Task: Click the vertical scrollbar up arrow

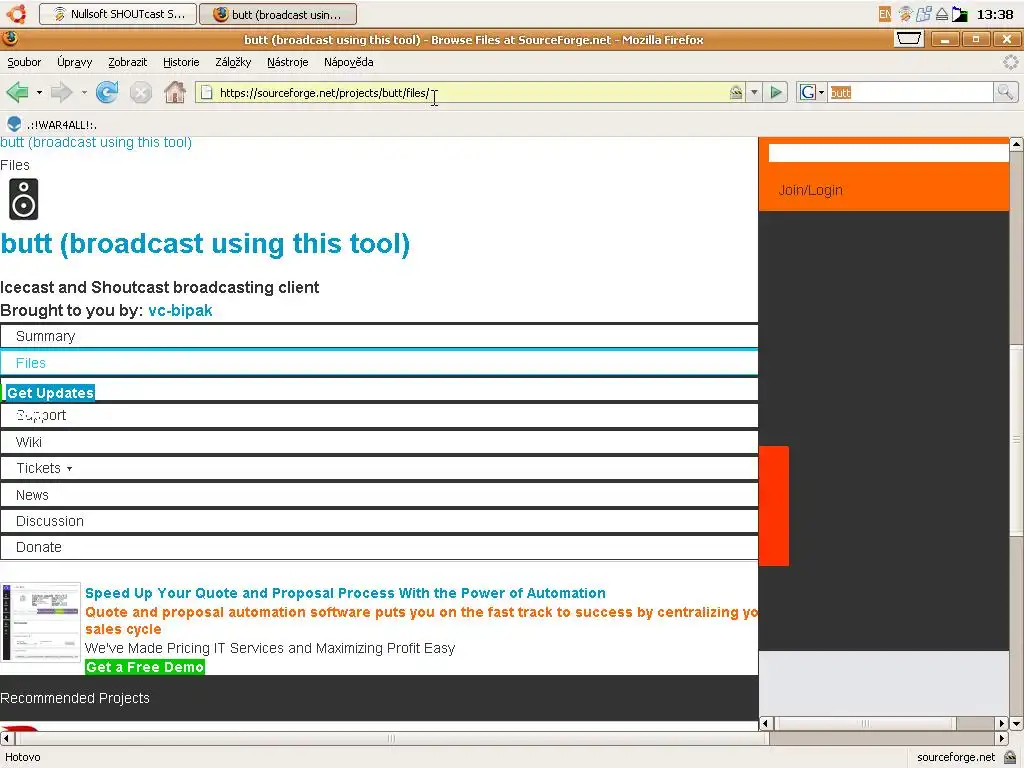Action: (1016, 144)
